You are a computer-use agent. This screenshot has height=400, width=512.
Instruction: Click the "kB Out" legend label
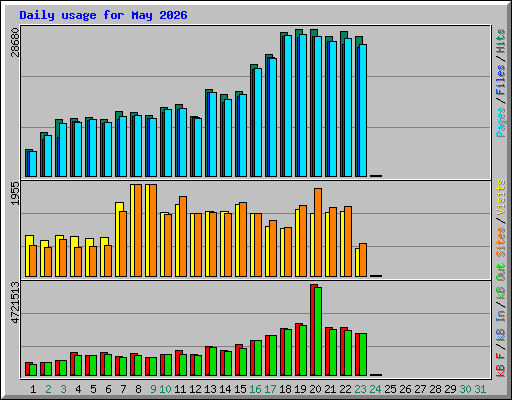(501, 282)
